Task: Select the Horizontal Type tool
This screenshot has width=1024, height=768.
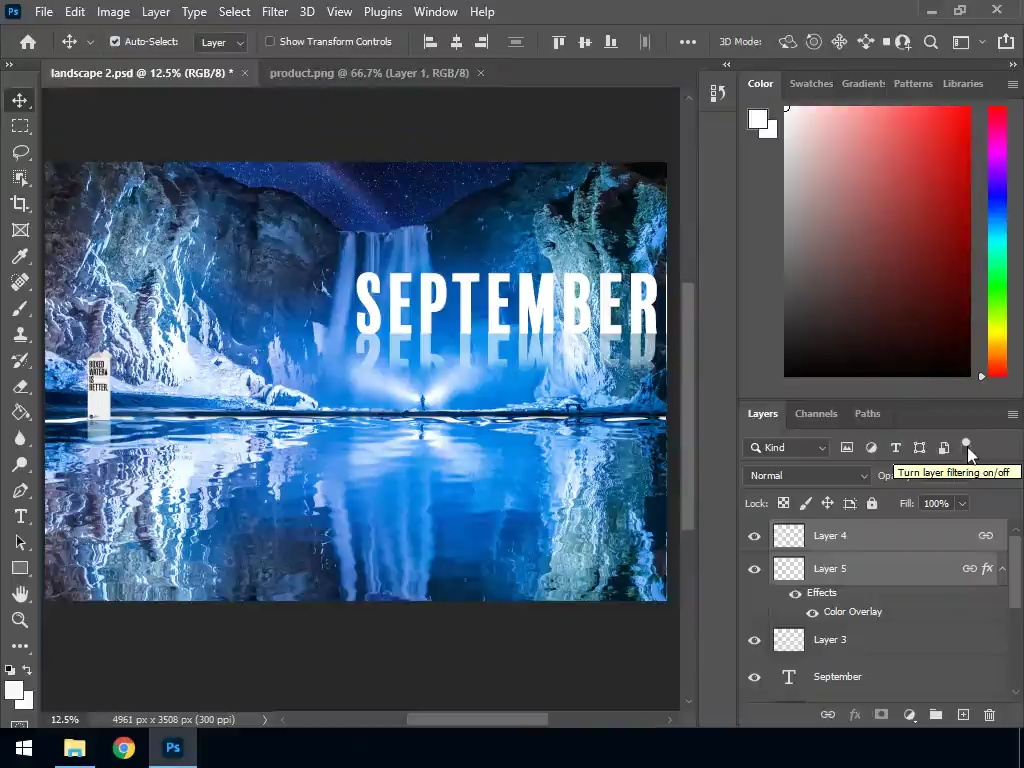Action: pyautogui.click(x=20, y=517)
